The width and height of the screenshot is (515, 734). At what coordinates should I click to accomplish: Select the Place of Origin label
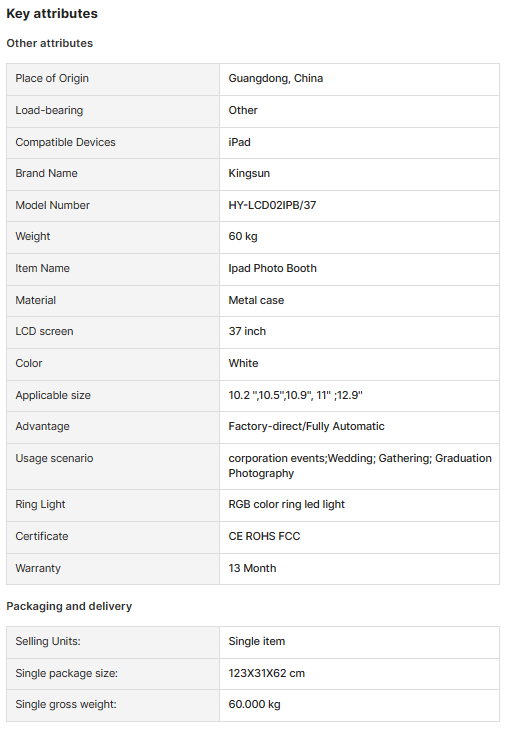(52, 78)
